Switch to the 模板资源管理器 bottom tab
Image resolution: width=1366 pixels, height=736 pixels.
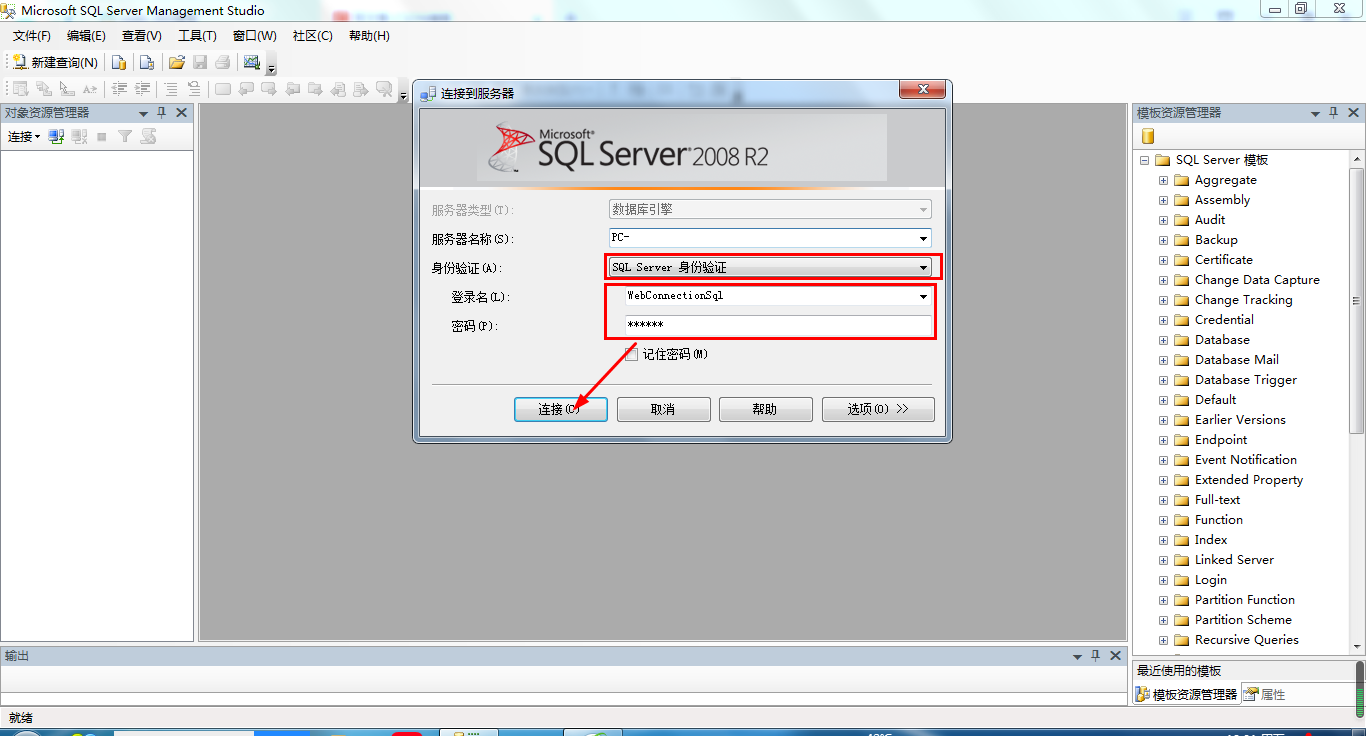[1187, 694]
